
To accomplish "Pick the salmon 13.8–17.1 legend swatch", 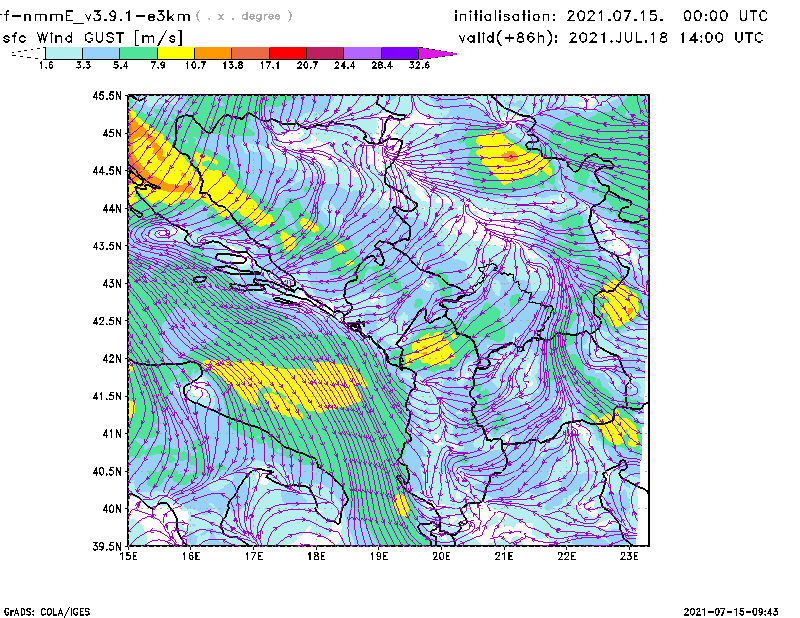I will 251,53.
